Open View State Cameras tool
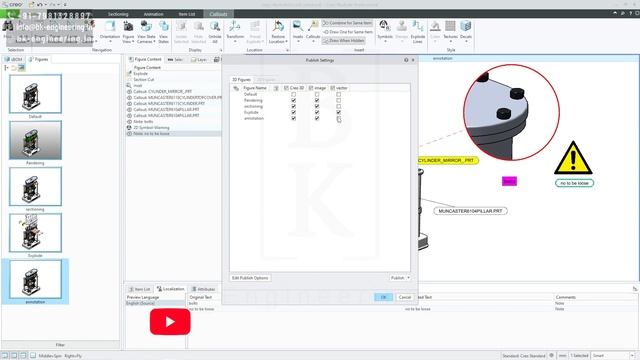This screenshot has height=360, width=640. tap(146, 31)
